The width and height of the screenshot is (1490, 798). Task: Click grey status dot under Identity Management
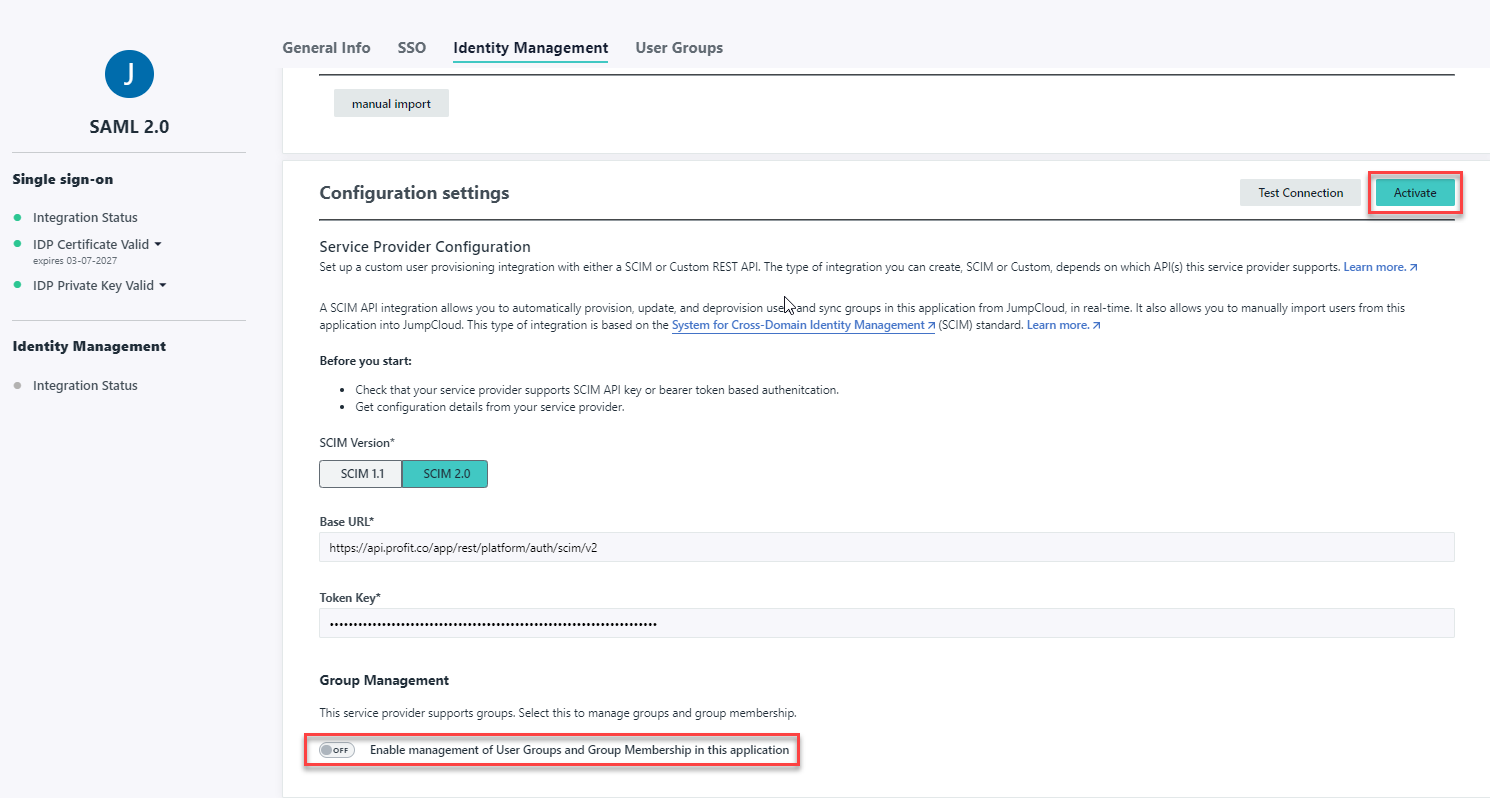tap(18, 386)
